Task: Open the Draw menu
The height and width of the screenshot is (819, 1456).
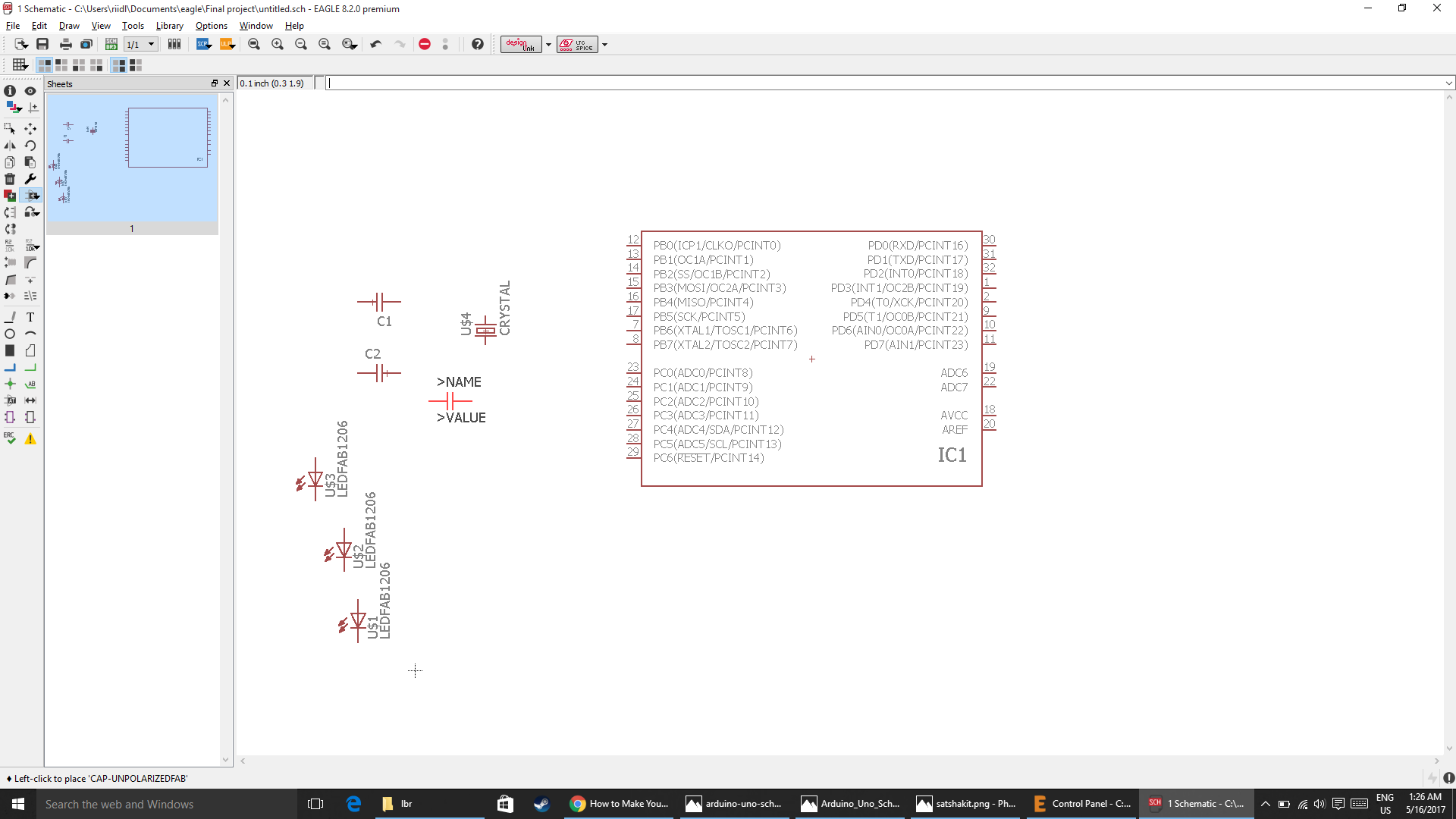Action: click(69, 26)
